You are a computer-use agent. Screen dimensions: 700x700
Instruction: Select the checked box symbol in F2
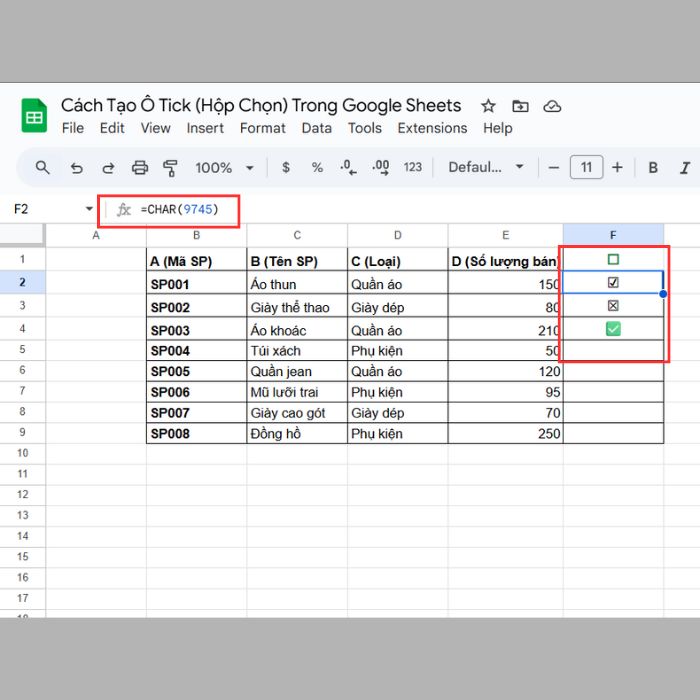click(613, 282)
